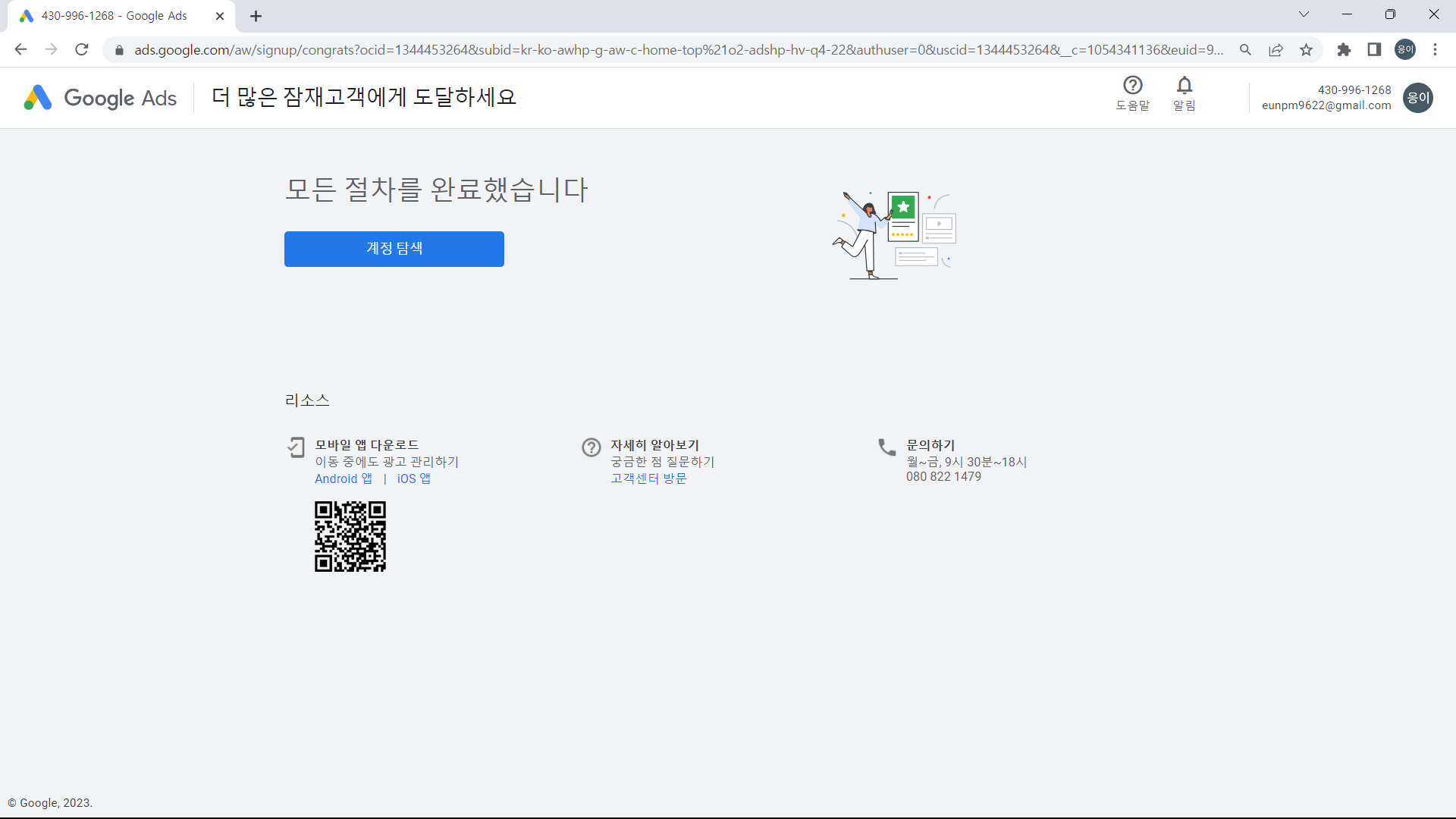Bookmark this page with the star icon
The height and width of the screenshot is (819, 1456).
[1307, 49]
